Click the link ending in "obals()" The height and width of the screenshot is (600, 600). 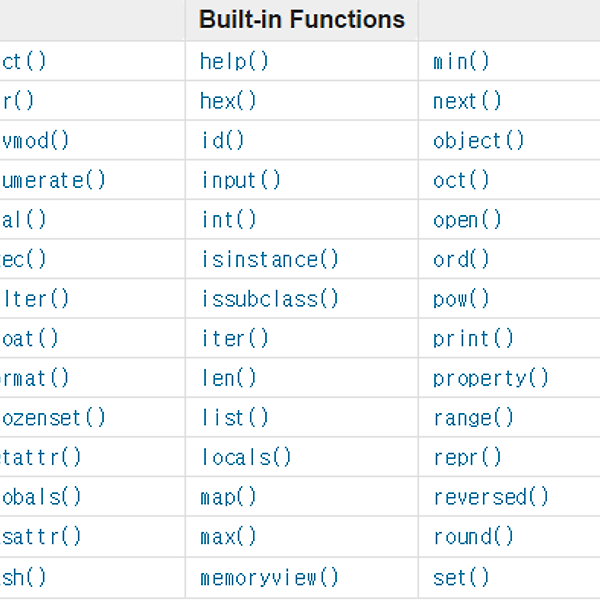point(41,498)
